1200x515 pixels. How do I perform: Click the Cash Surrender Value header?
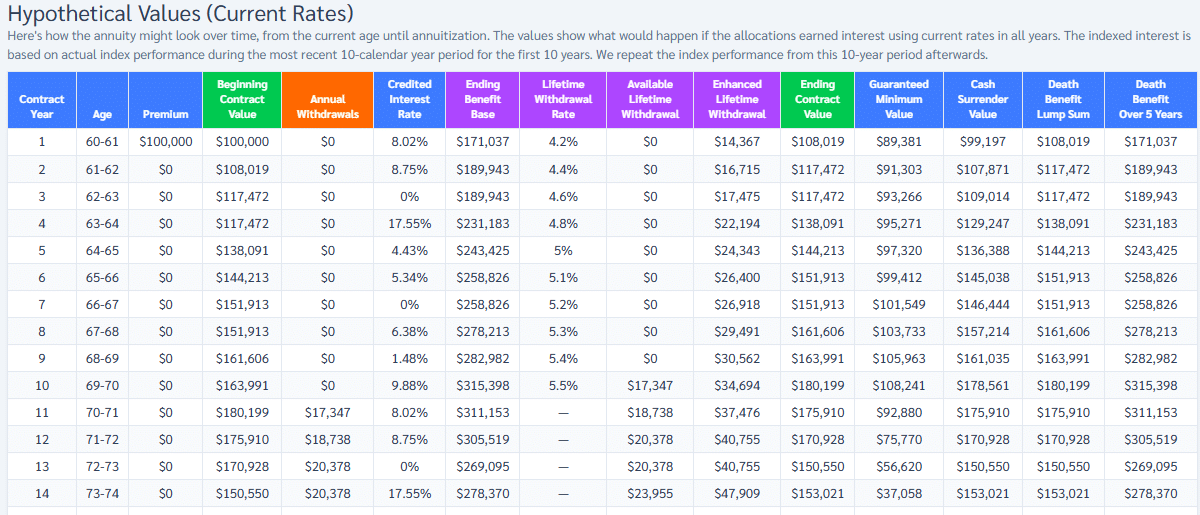(983, 99)
